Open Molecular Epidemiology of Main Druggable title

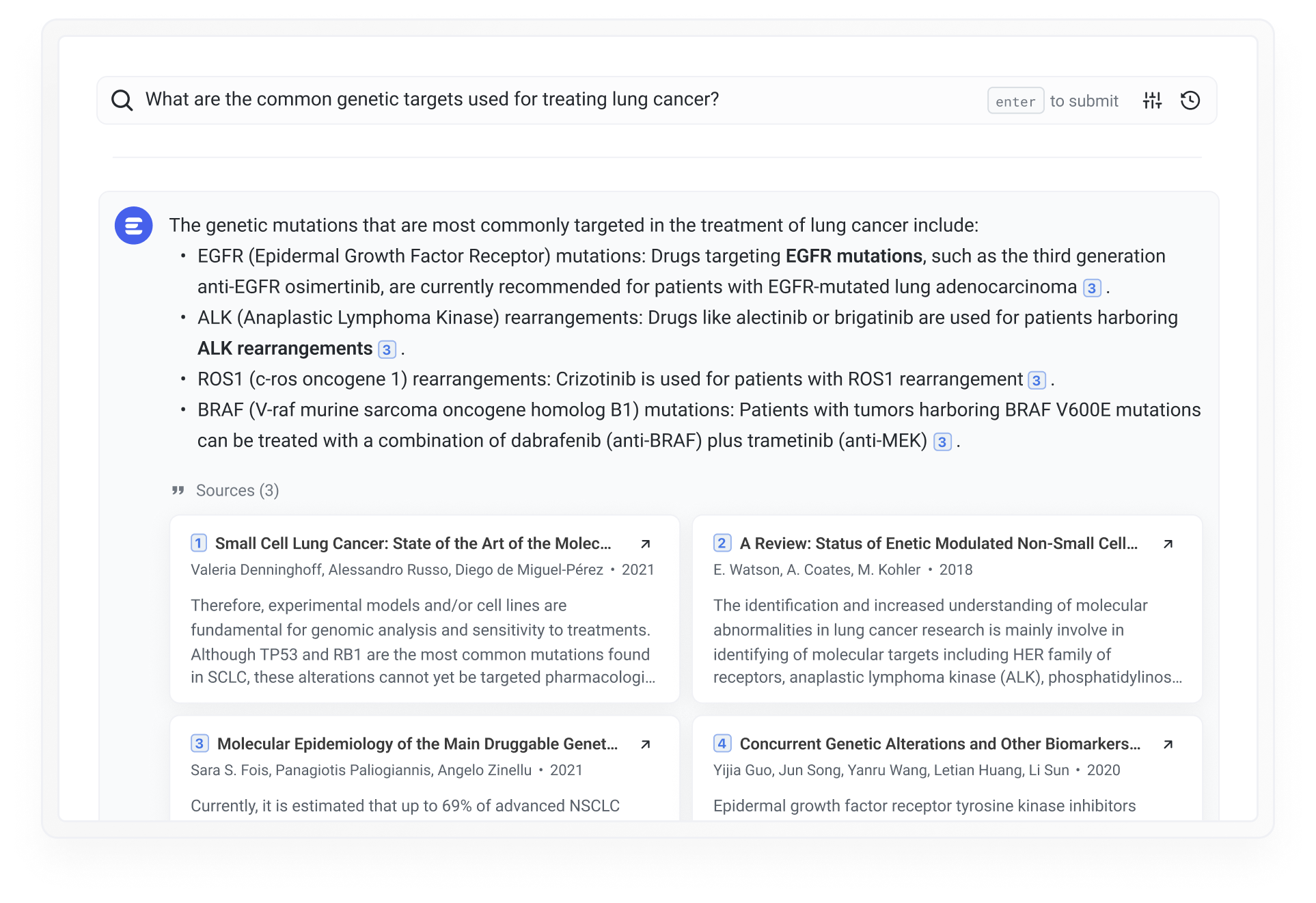pyautogui.click(x=417, y=744)
